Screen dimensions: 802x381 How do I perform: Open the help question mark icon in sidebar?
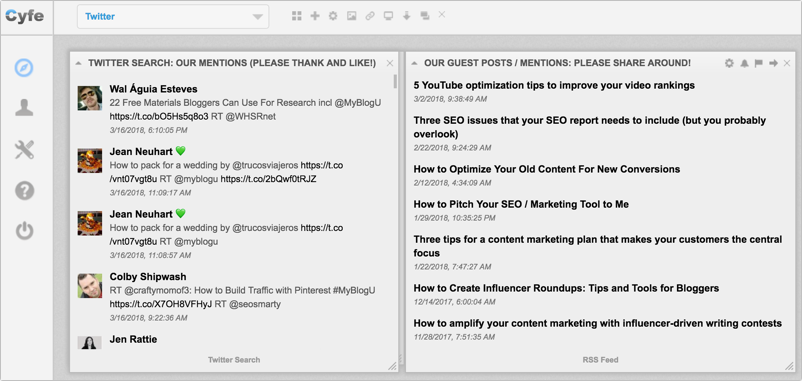click(x=24, y=191)
